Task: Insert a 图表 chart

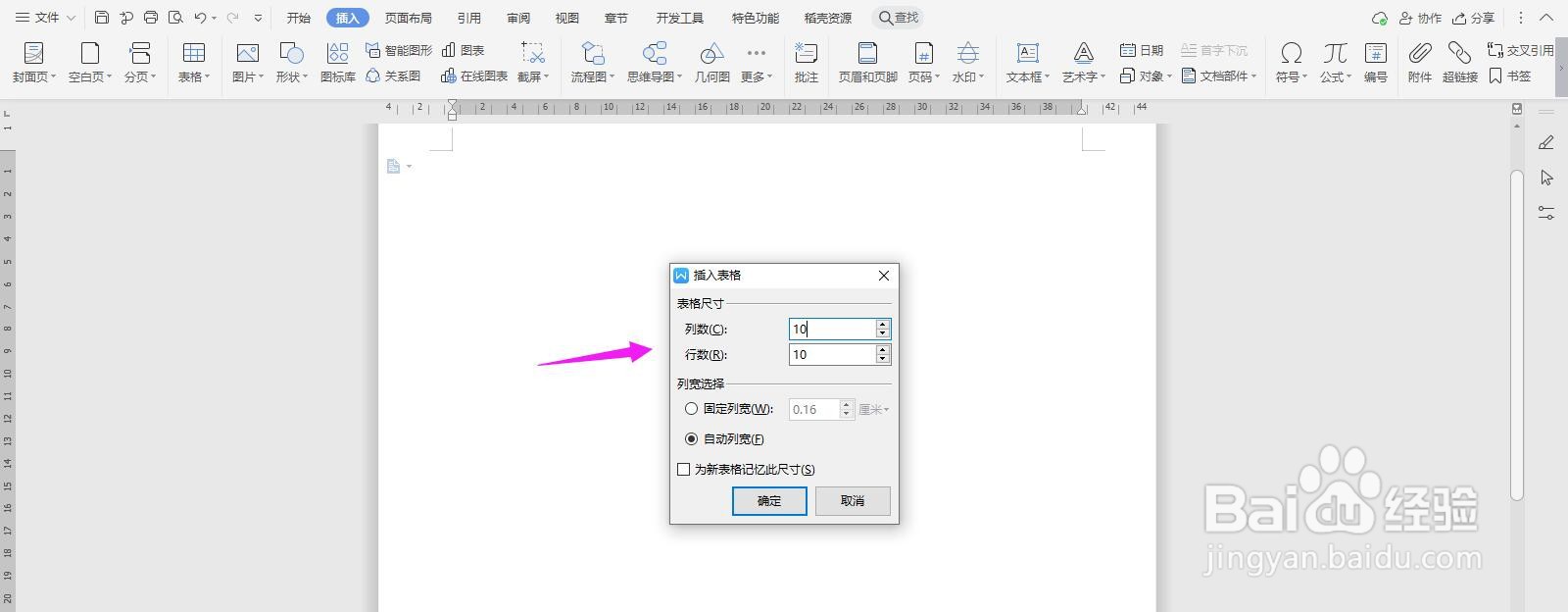Action: click(x=464, y=50)
